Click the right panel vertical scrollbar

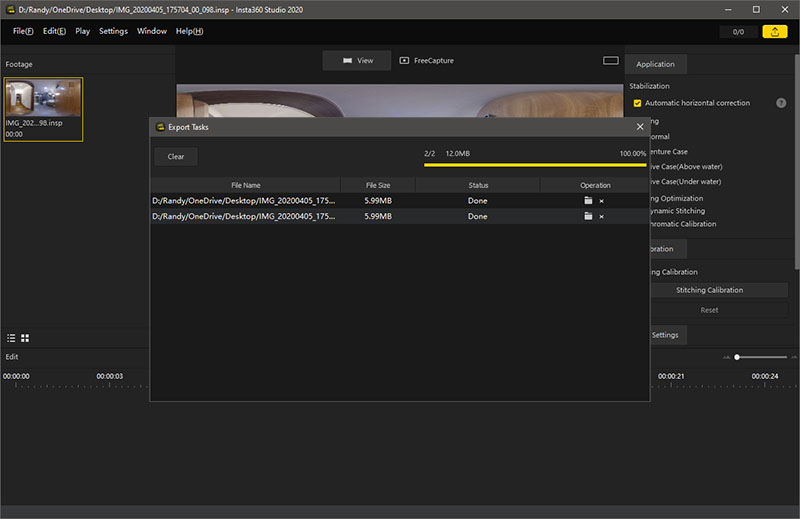point(797,162)
